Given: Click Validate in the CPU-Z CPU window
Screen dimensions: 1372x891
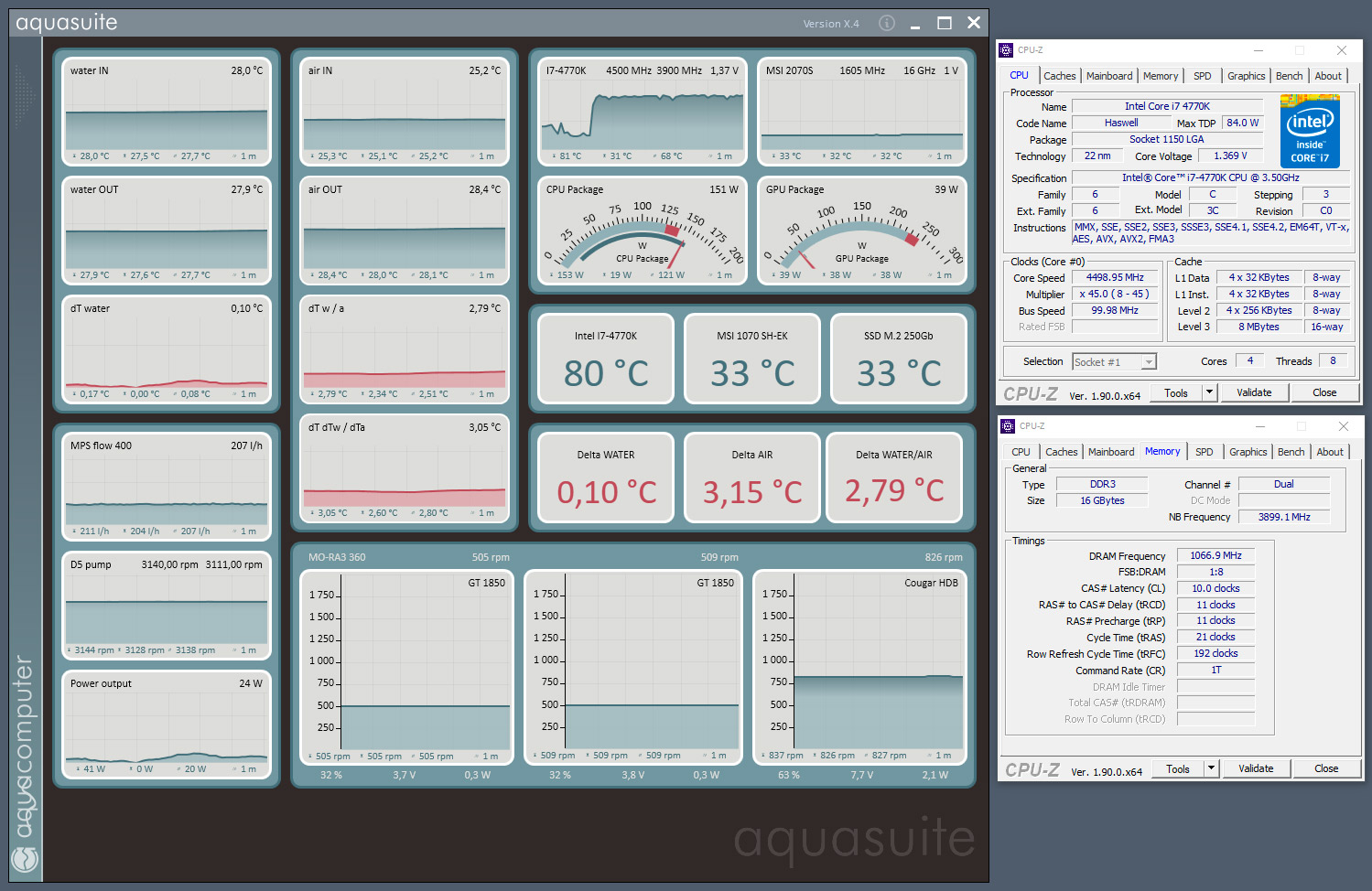Looking at the screenshot, I should point(1254,392).
